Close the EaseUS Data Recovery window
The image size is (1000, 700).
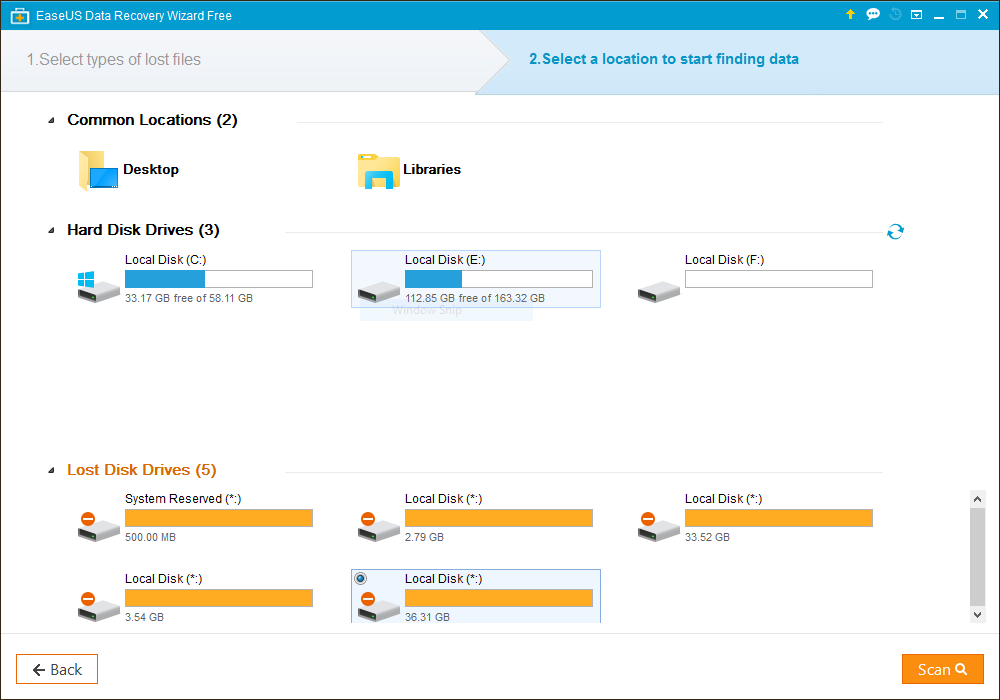coord(983,14)
